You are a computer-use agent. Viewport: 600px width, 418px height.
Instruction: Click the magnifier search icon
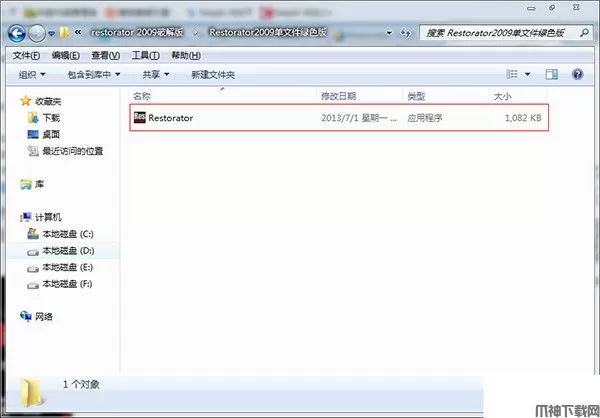tap(584, 33)
